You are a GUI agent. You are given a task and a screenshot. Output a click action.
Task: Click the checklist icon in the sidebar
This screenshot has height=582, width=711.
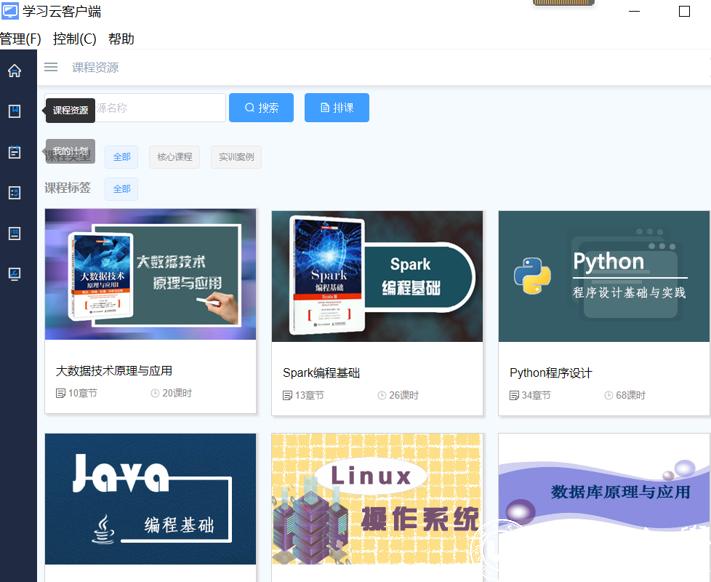[14, 193]
